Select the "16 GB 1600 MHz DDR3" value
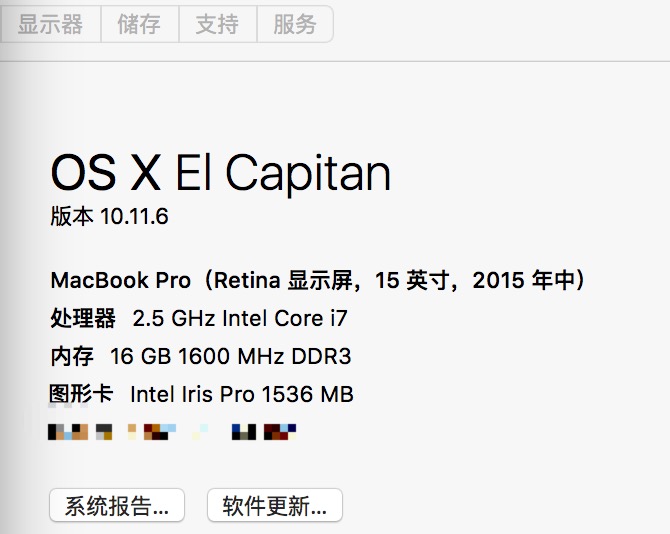The width and height of the screenshot is (670, 534). click(x=231, y=356)
